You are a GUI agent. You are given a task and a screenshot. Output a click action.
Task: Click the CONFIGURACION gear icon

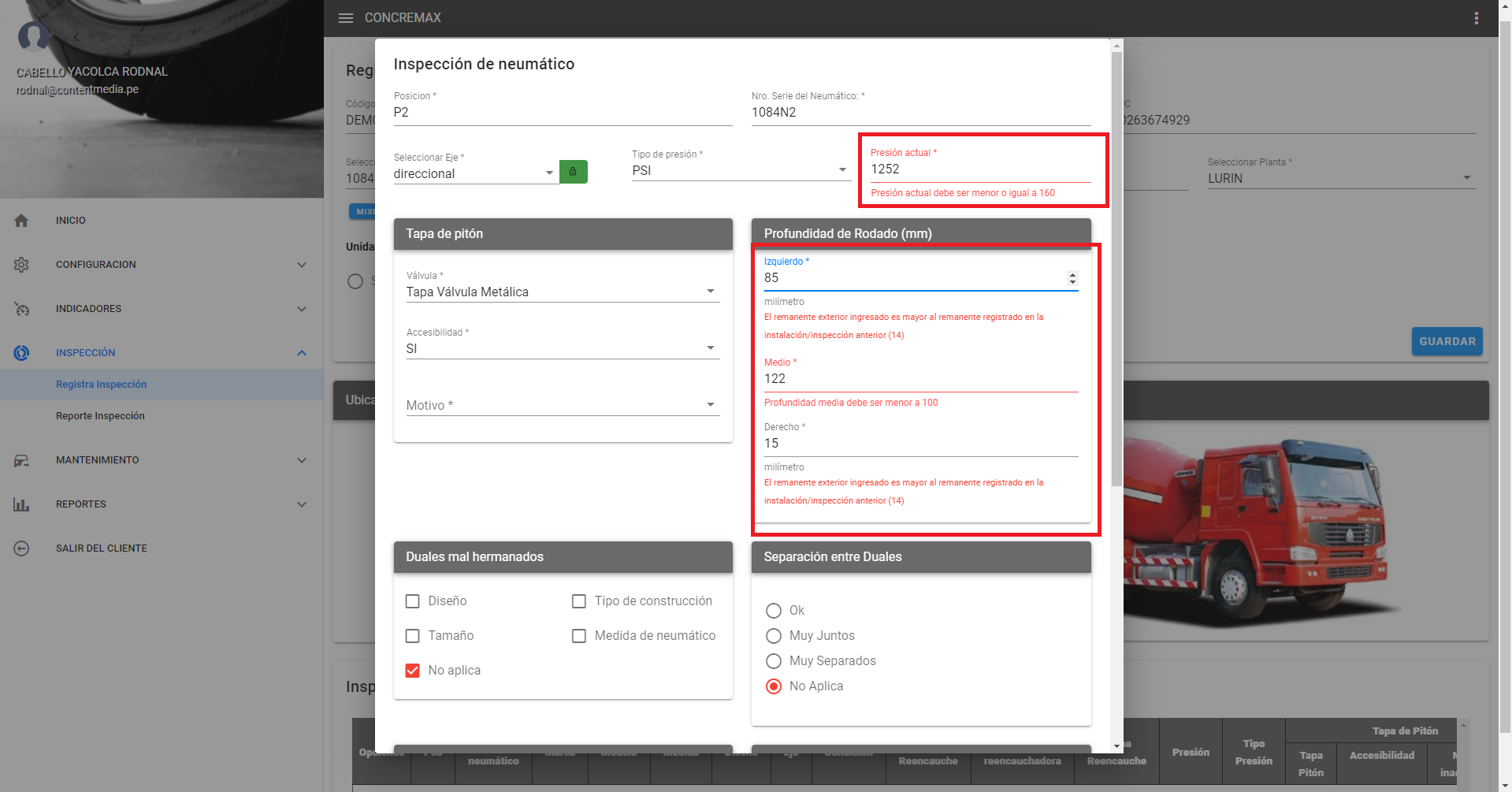point(21,265)
